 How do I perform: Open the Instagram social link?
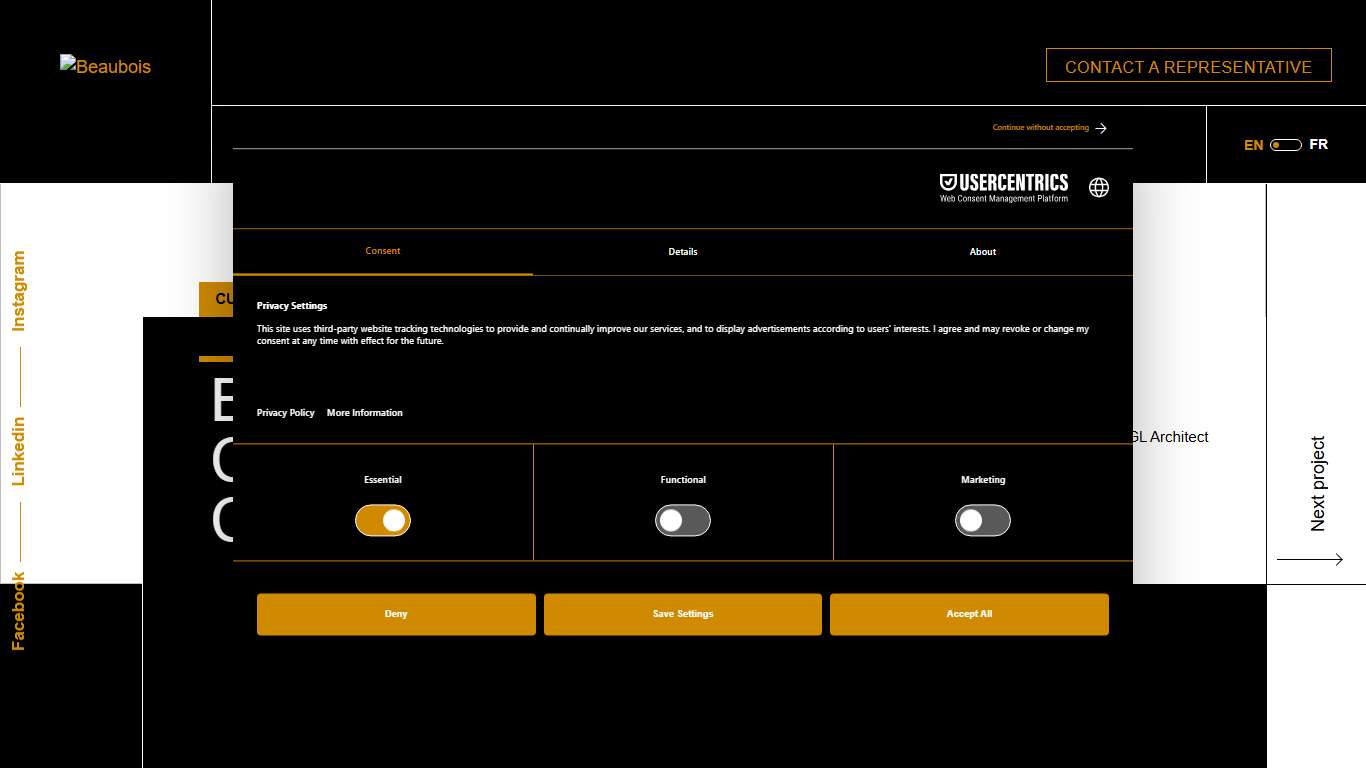(18, 291)
